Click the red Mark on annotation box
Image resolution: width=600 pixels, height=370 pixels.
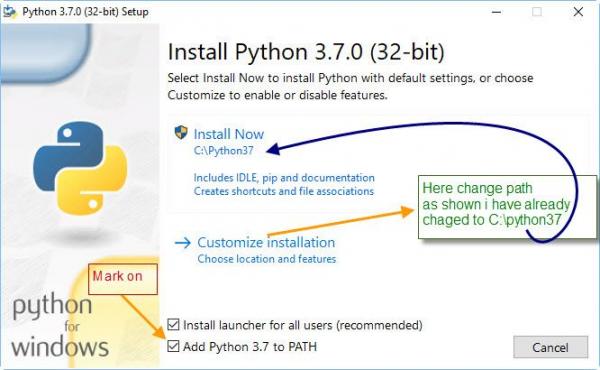click(122, 279)
